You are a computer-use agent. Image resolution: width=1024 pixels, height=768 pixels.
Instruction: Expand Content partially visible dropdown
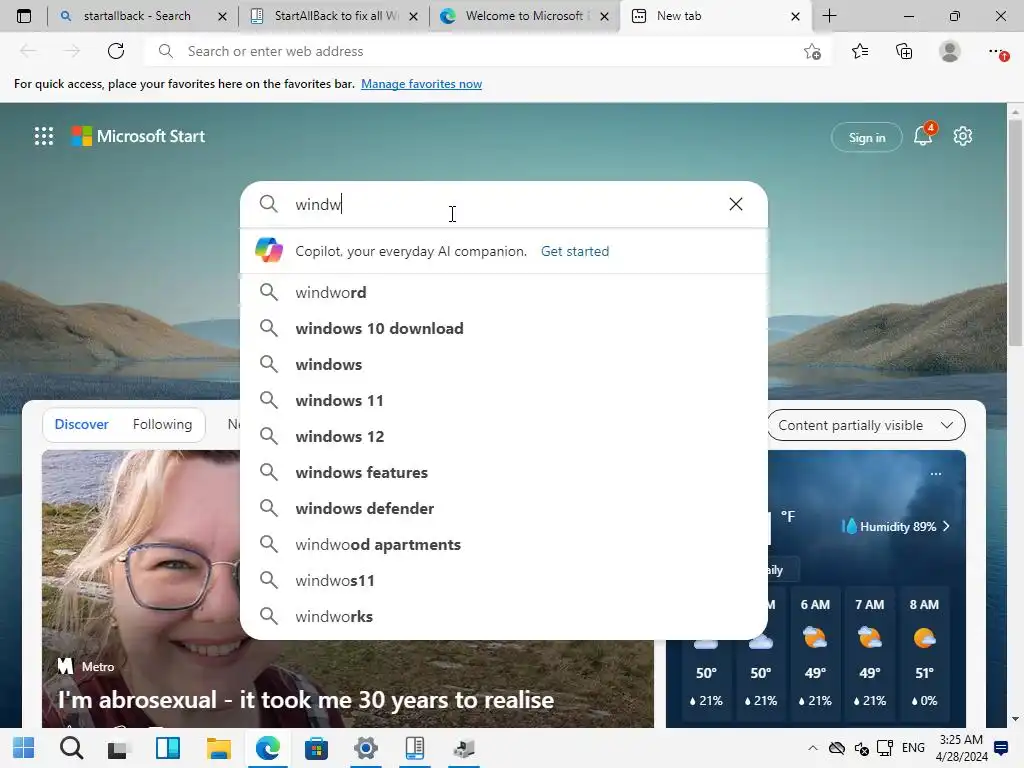tap(865, 425)
